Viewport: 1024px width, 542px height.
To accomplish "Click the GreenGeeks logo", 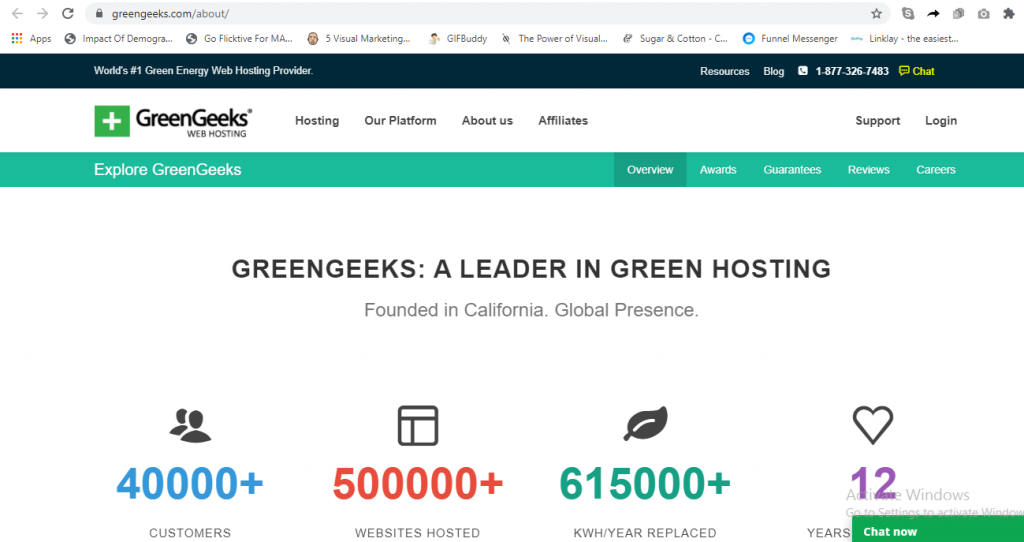I will pyautogui.click(x=173, y=121).
